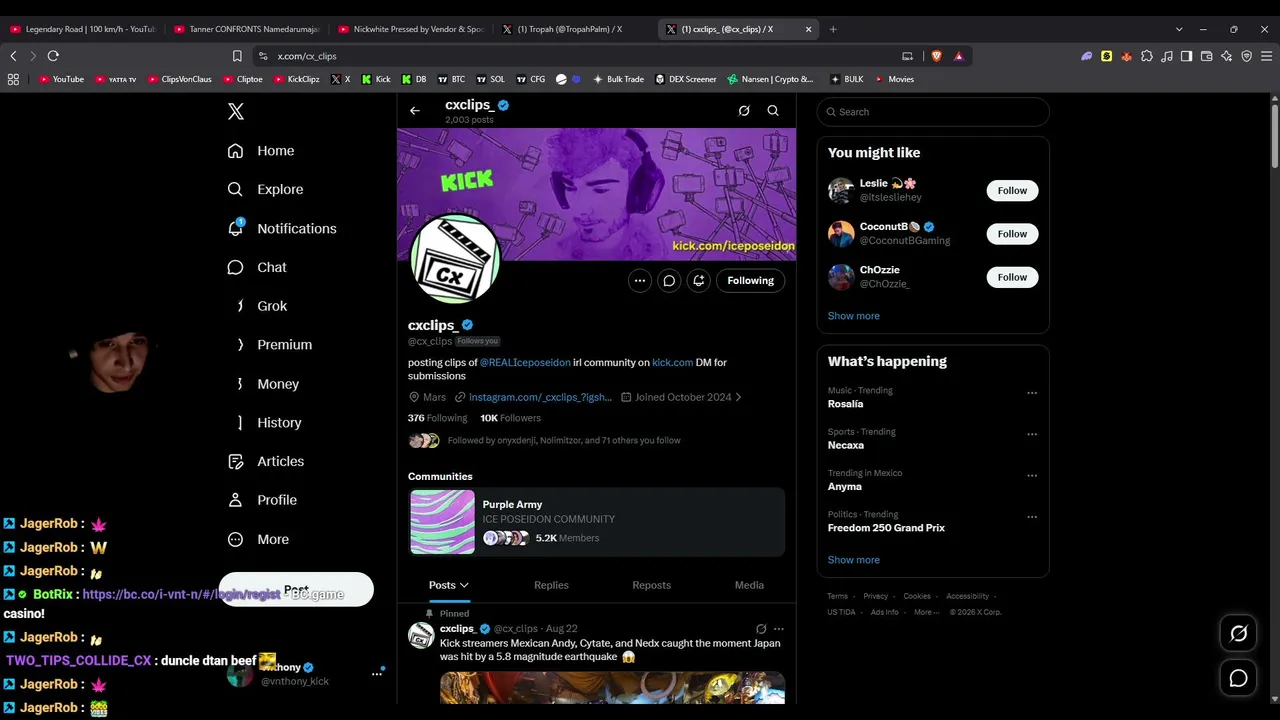Click the message icon on cxclips_ profile
The height and width of the screenshot is (720, 1280).
(x=669, y=281)
